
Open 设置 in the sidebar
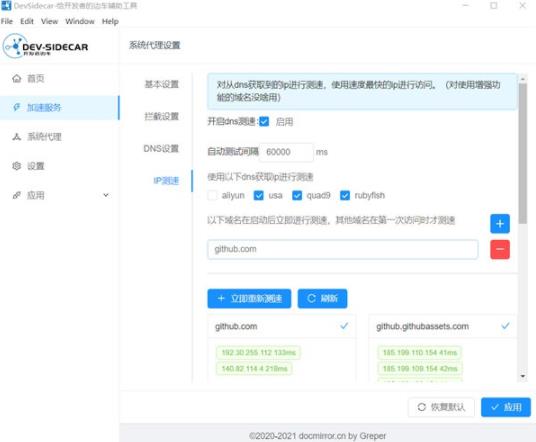pos(60,166)
